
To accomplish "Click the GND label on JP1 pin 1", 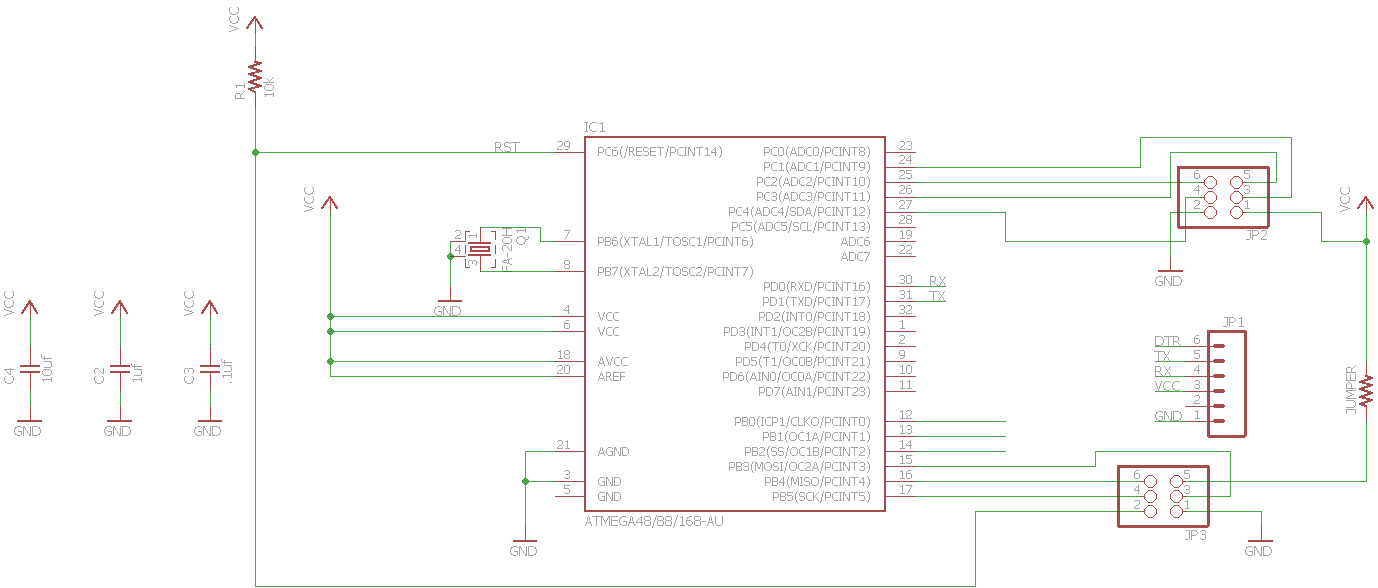I will [x=1168, y=417].
